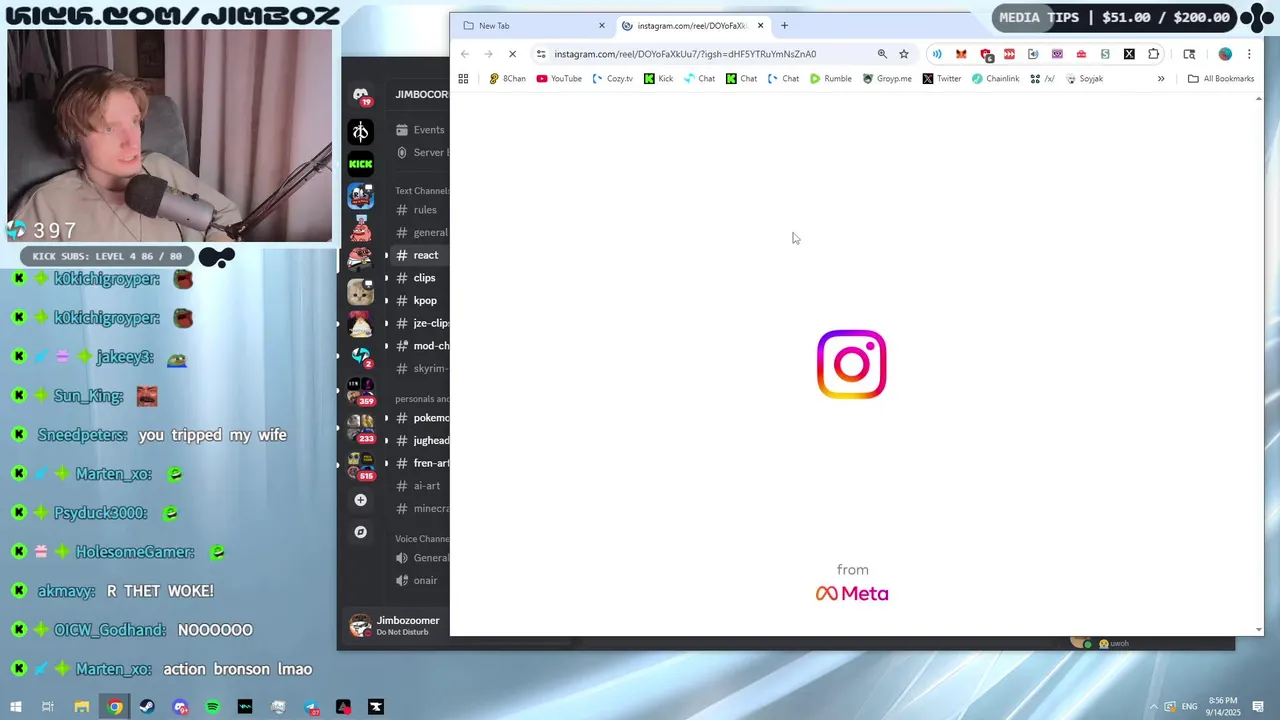Open the clips channel in Discord
1280x720 pixels.
(x=420, y=278)
